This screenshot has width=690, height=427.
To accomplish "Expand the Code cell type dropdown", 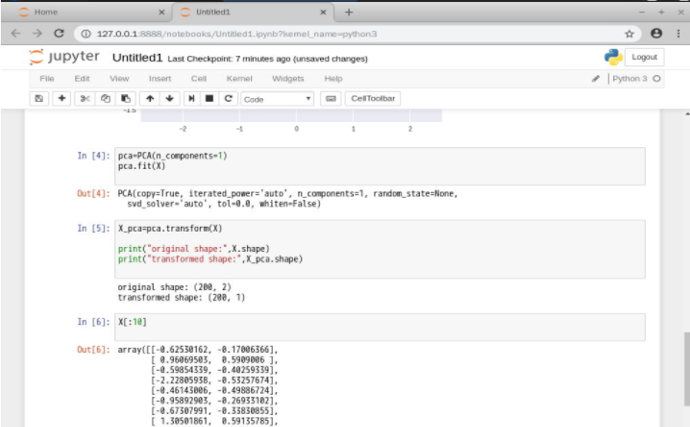I will [277, 99].
